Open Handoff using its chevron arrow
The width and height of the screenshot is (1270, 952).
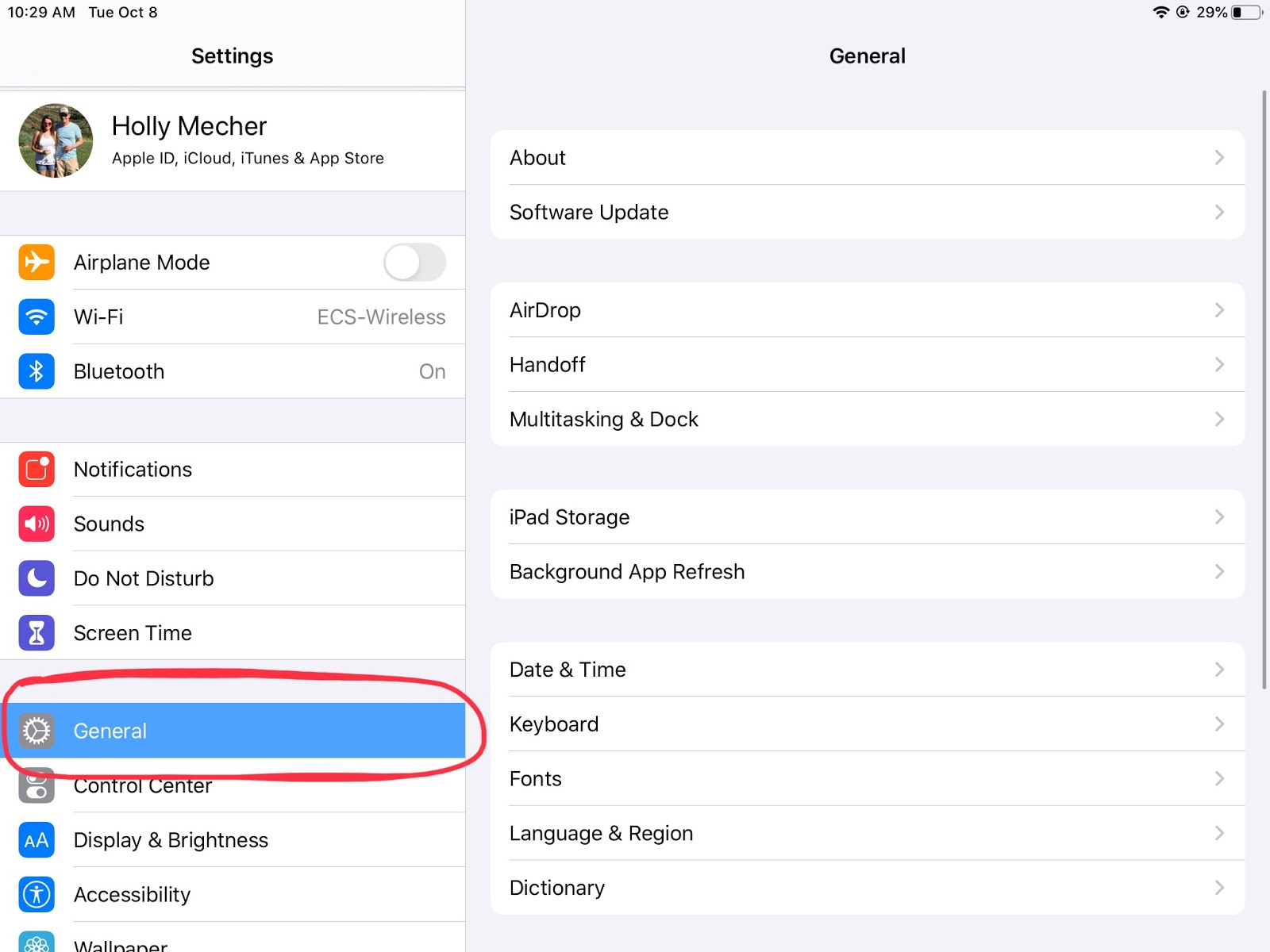pyautogui.click(x=1219, y=365)
